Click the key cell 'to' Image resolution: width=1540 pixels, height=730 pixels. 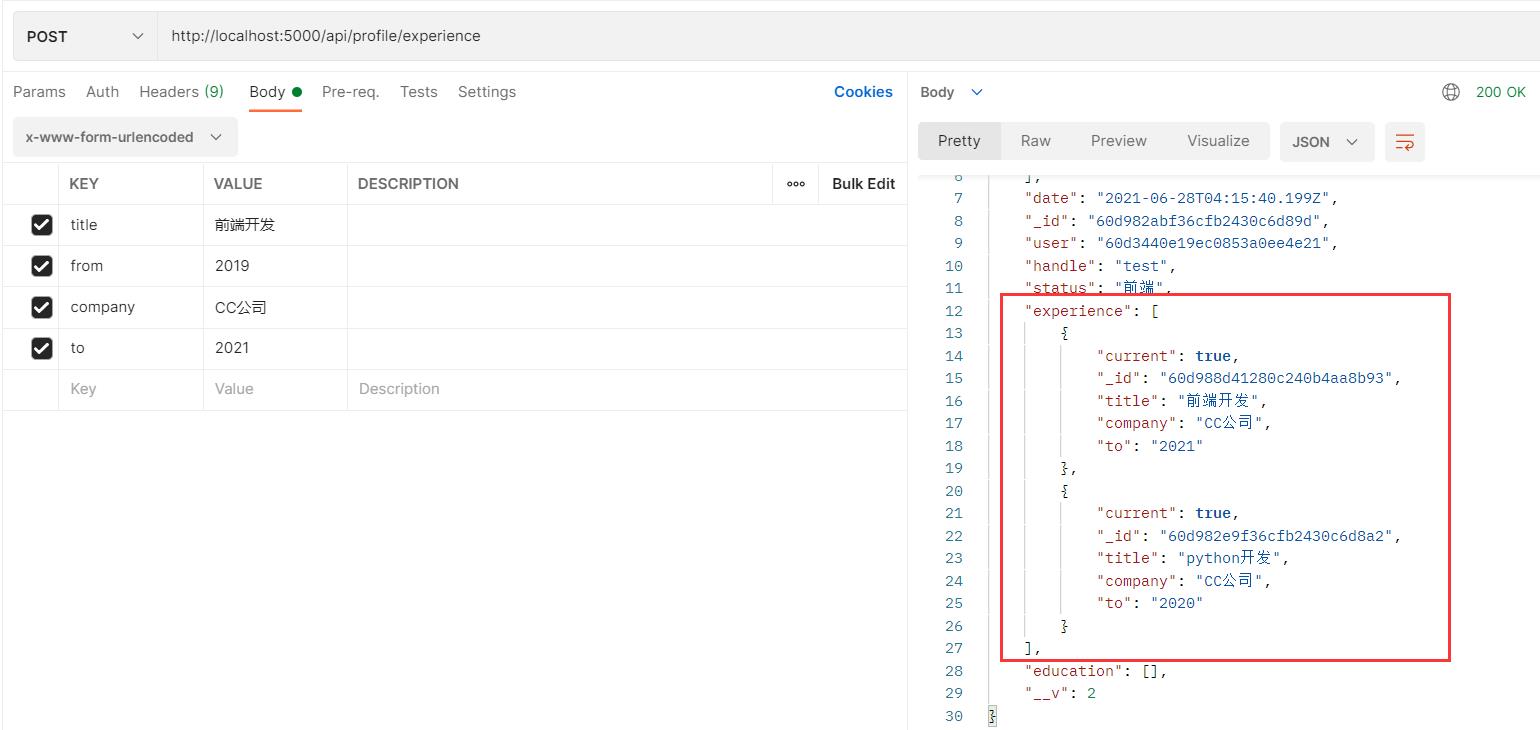click(x=131, y=348)
